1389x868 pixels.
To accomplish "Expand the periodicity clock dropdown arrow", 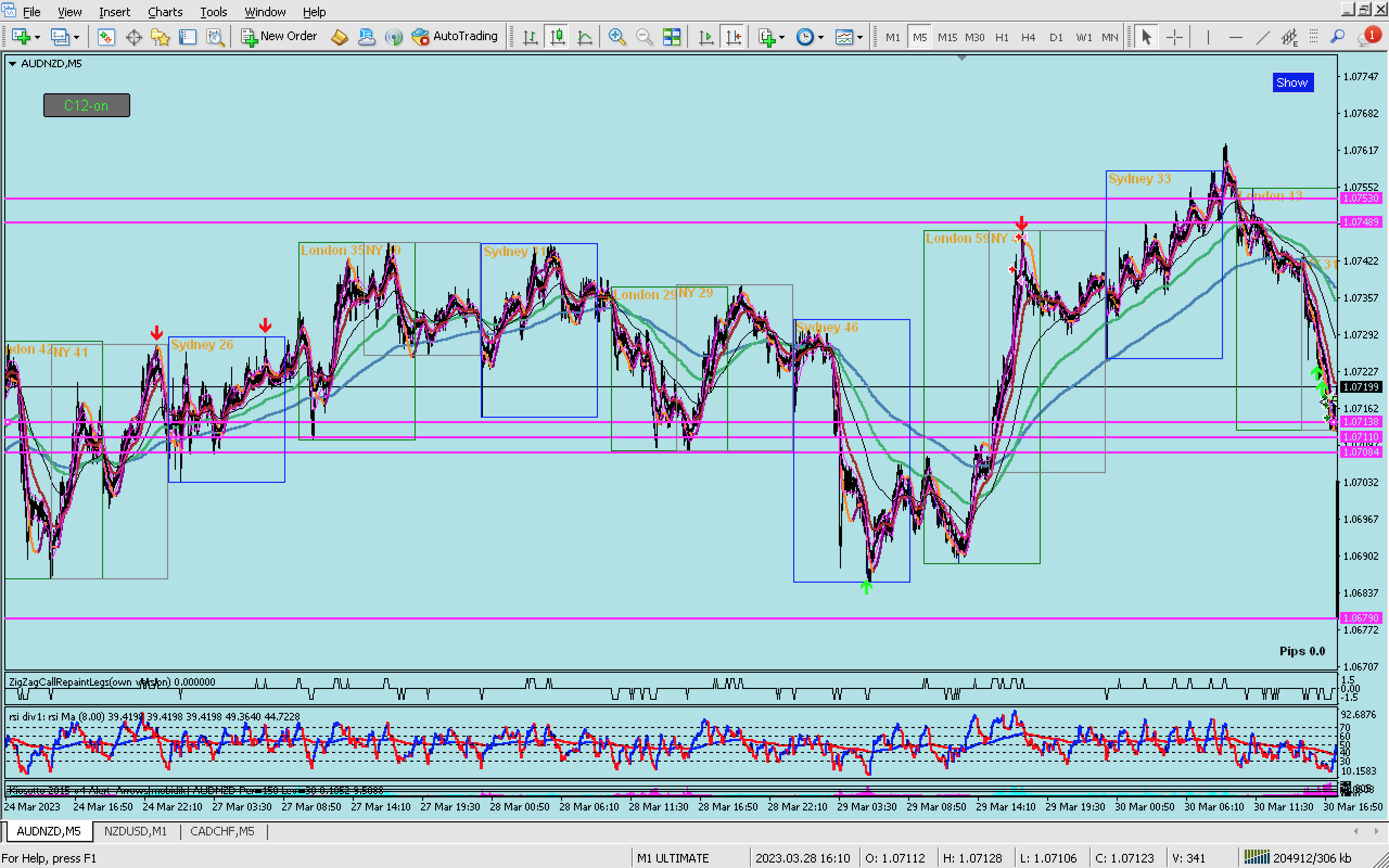I will coord(821,37).
